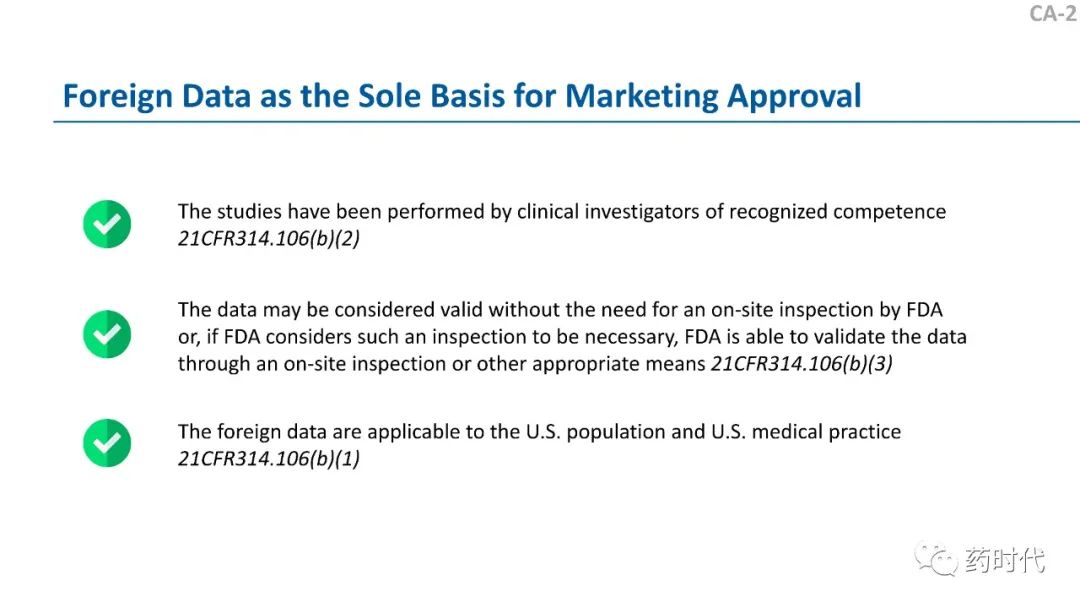The image size is (1080, 608).
Task: Click the first green checkmark icon
Action: 107,224
